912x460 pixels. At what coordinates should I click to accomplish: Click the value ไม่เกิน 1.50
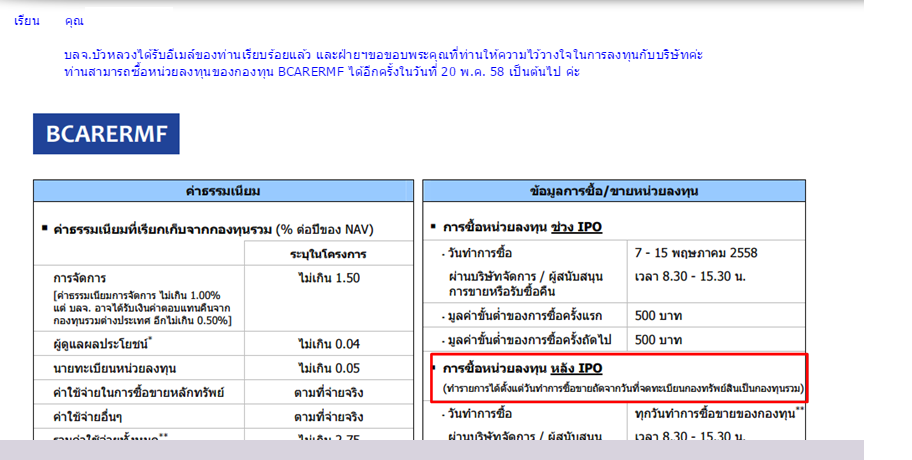coord(329,278)
